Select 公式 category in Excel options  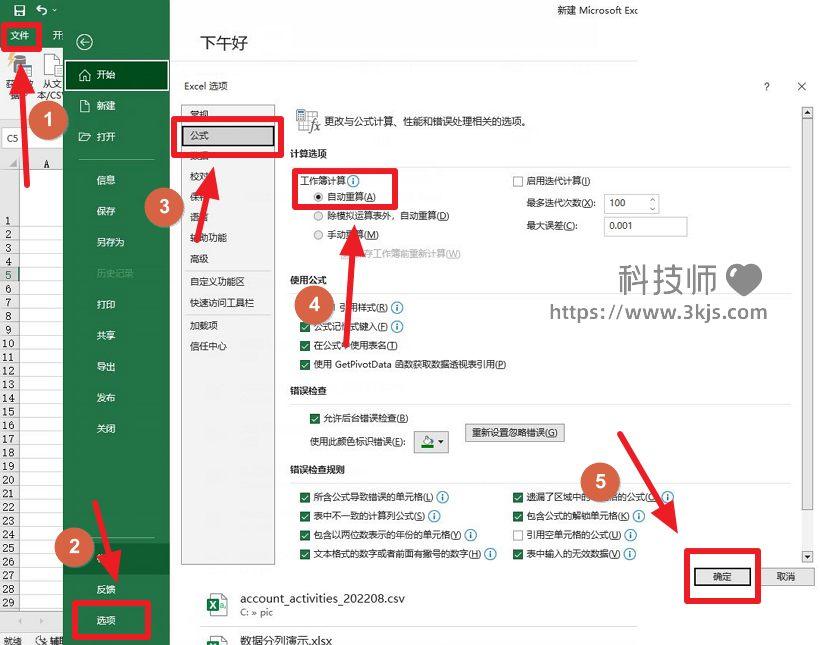point(228,136)
